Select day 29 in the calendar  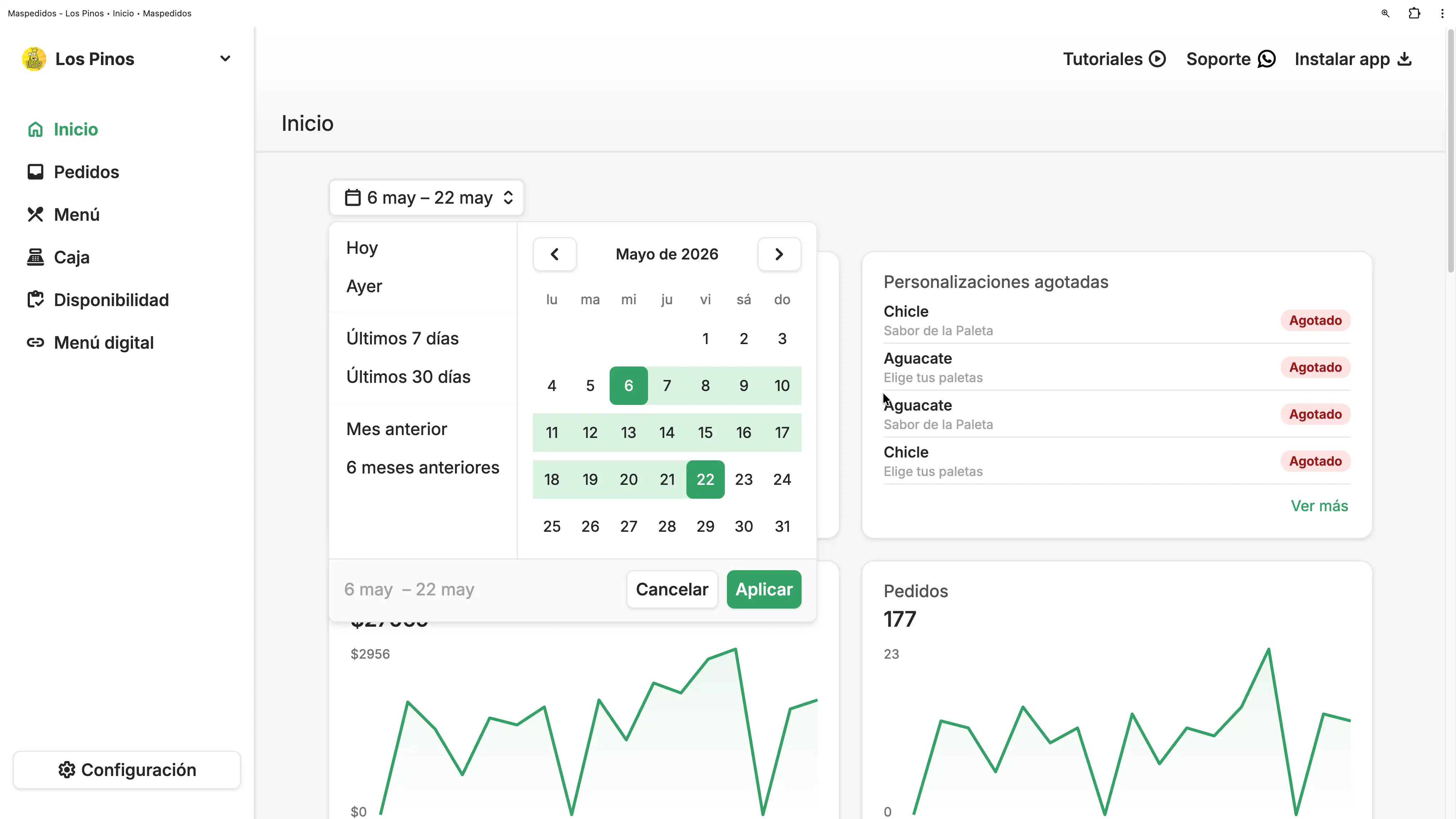click(705, 527)
